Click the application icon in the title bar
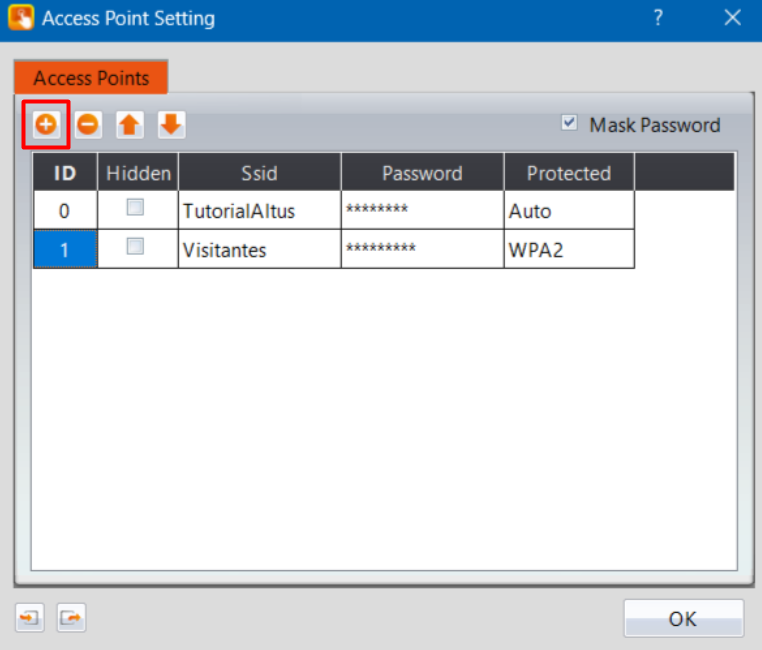762x650 pixels. click(20, 18)
